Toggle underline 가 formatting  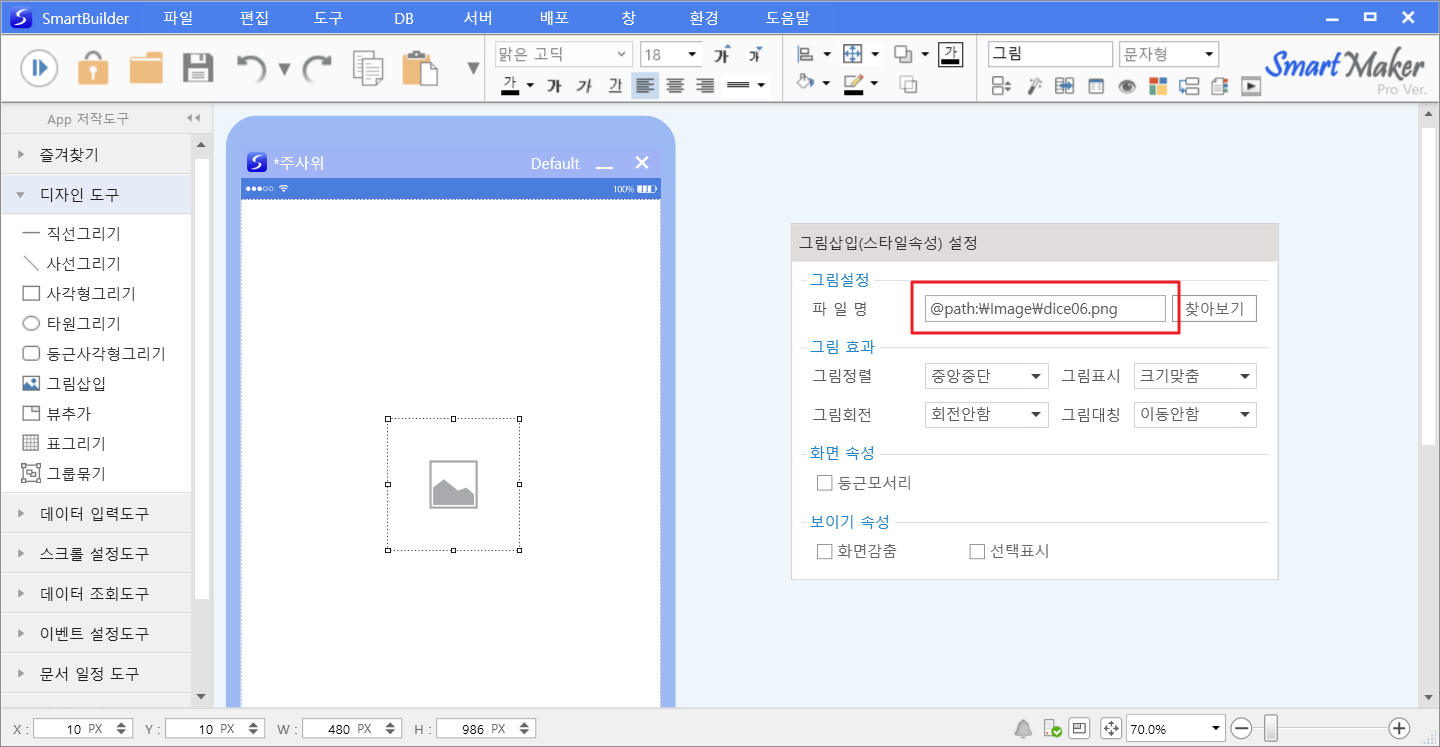pyautogui.click(x=615, y=85)
